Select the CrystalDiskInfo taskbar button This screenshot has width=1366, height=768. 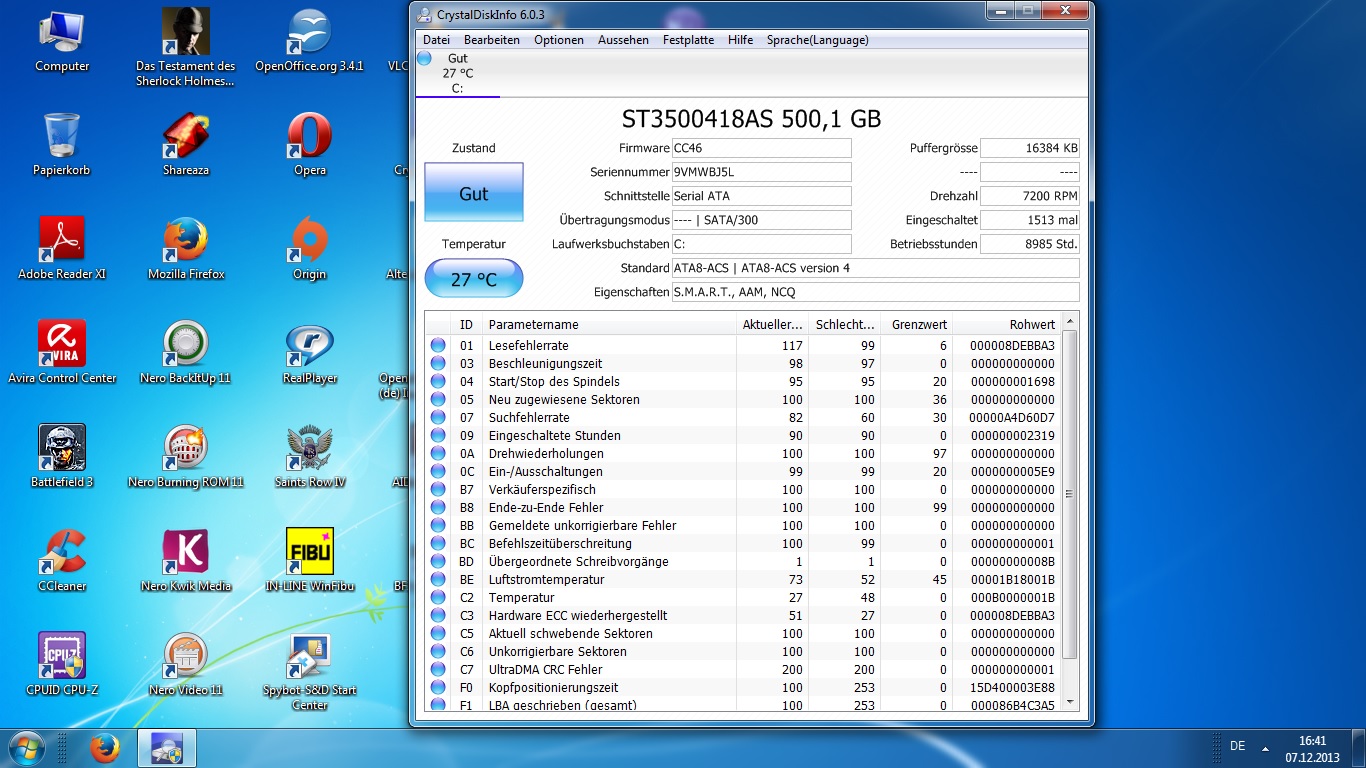coord(167,748)
